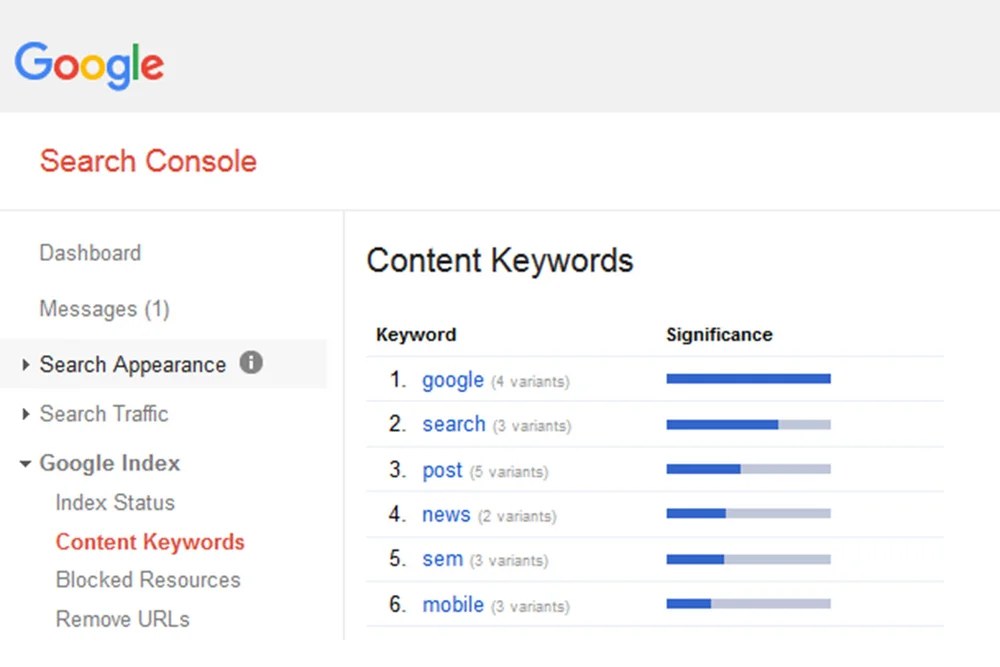
Task: Expand the Search Traffic section arrow
Action: tap(26, 414)
